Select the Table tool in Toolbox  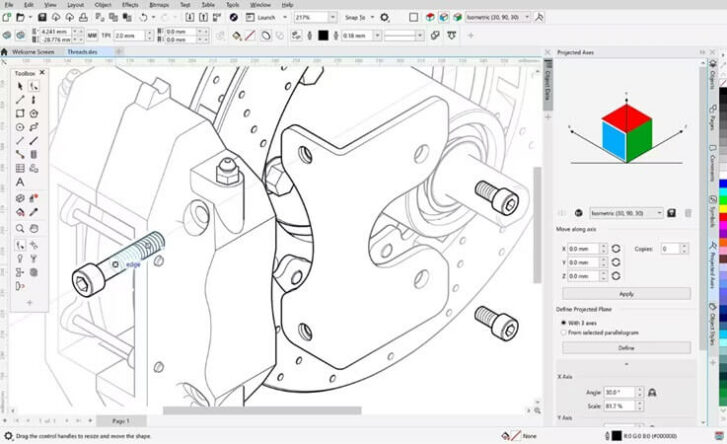pos(20,168)
